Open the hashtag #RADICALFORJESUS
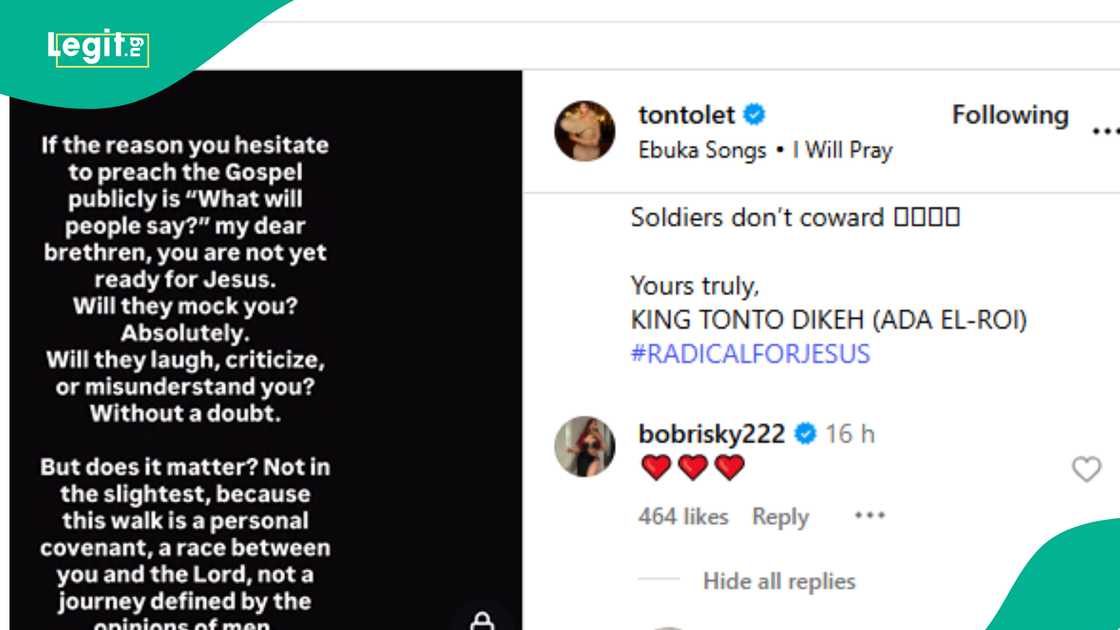Screen dimensions: 1120x630 [750, 354]
